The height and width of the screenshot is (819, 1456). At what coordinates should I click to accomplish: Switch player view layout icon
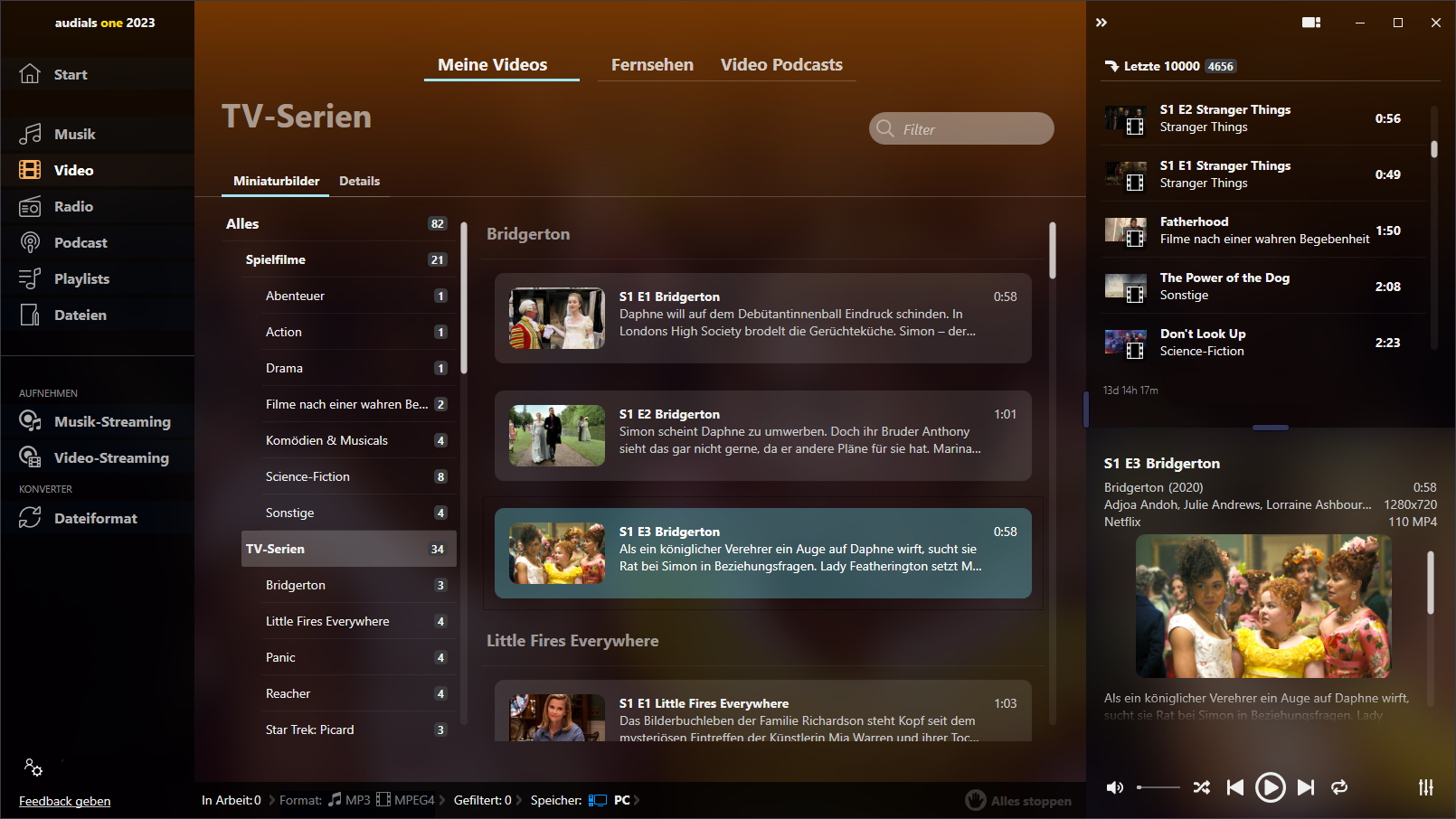tap(1310, 23)
